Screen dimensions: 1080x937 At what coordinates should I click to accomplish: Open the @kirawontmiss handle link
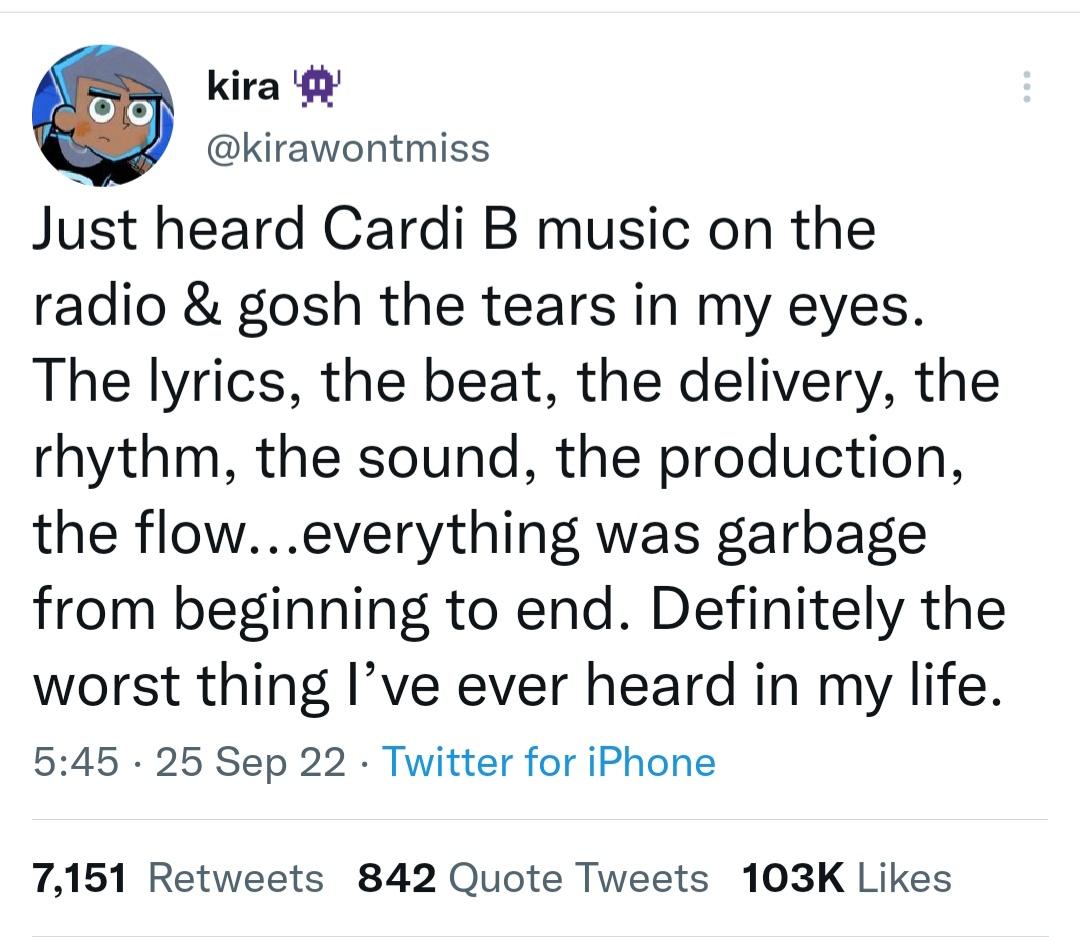click(x=348, y=149)
